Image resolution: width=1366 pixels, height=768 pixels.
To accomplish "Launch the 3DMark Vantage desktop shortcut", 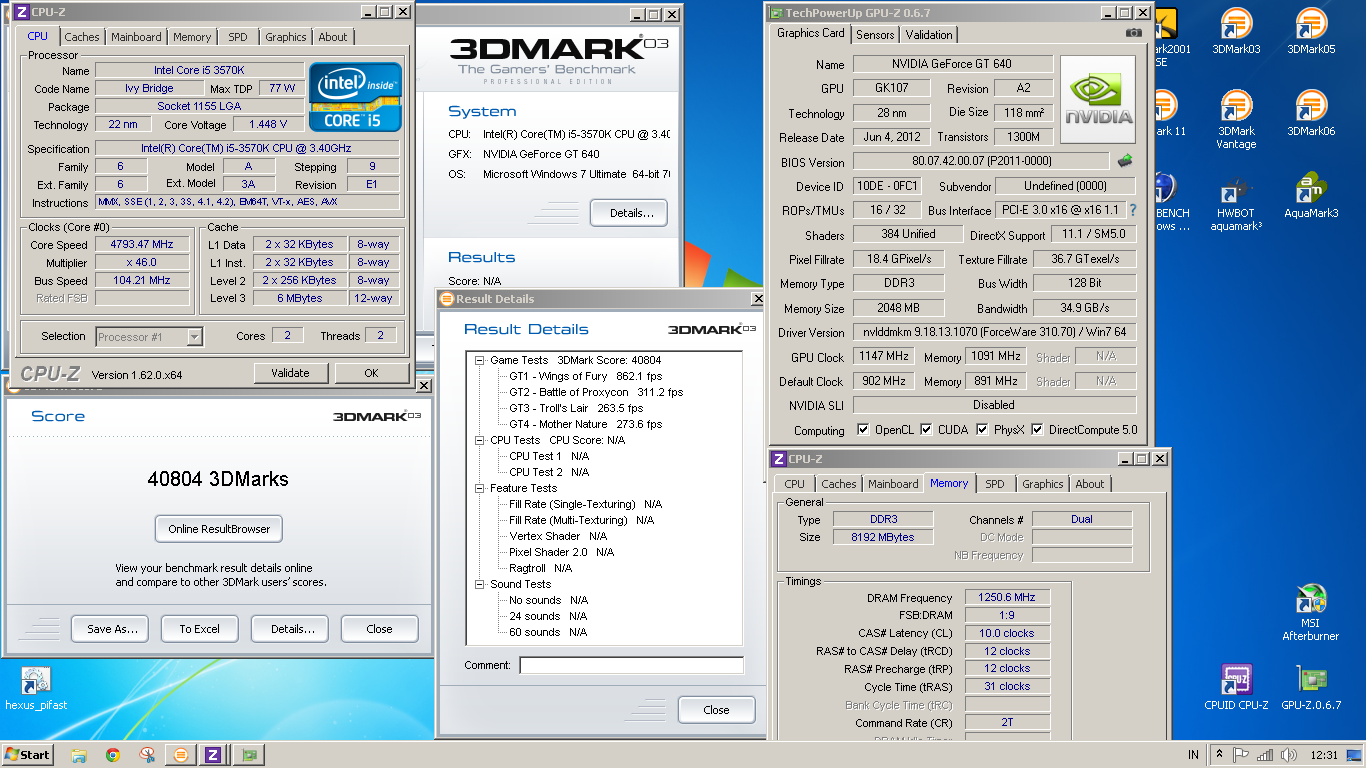I will [x=1236, y=119].
